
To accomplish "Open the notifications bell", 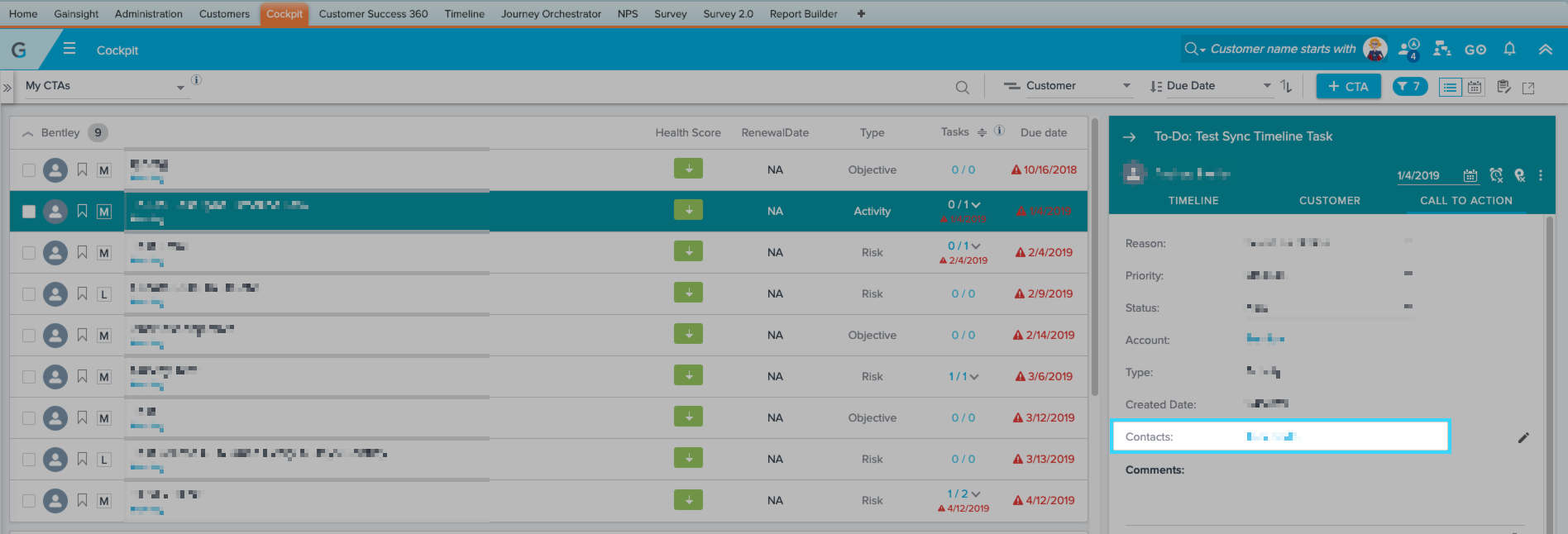I will [x=1509, y=49].
